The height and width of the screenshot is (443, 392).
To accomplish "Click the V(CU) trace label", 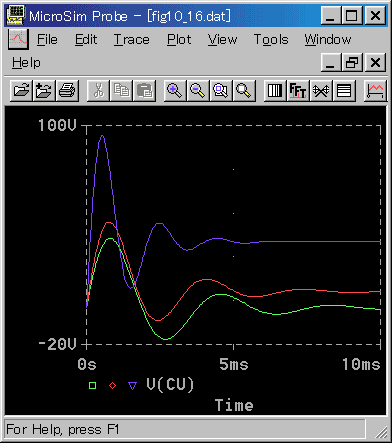I will click(x=170, y=384).
